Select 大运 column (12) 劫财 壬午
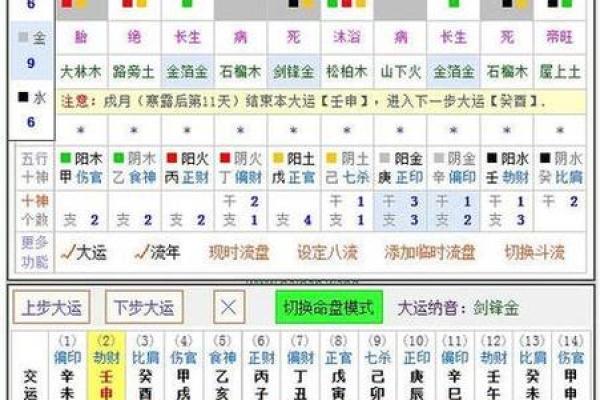Viewport: 600px width, 400px height. pyautogui.click(x=494, y=367)
